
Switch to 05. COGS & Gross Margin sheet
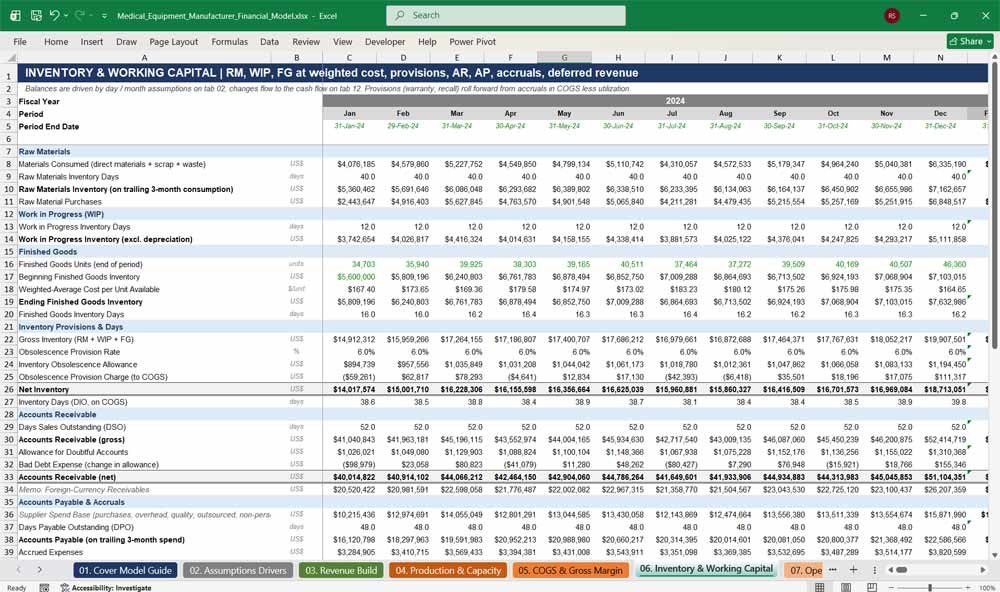[x=570, y=570]
